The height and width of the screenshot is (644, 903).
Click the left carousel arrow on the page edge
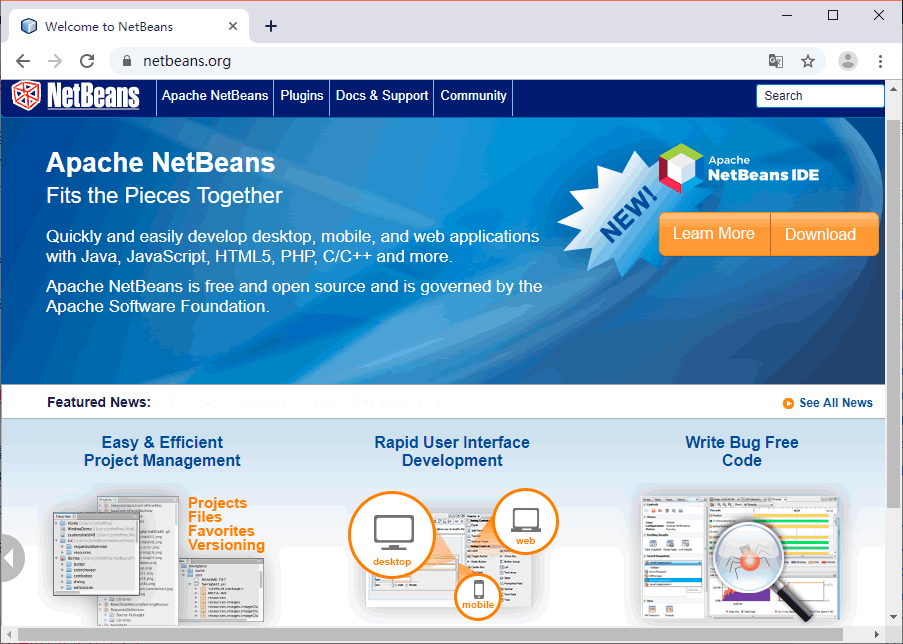coord(11,557)
